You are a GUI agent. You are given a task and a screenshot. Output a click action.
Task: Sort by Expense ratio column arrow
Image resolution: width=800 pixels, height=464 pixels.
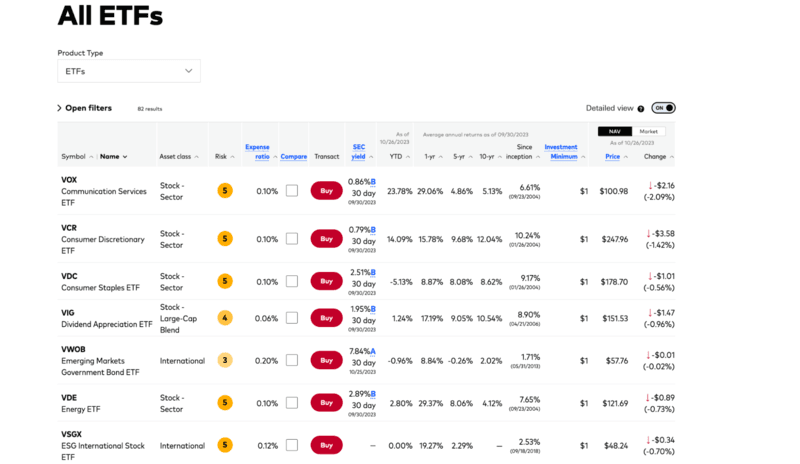(x=275, y=157)
